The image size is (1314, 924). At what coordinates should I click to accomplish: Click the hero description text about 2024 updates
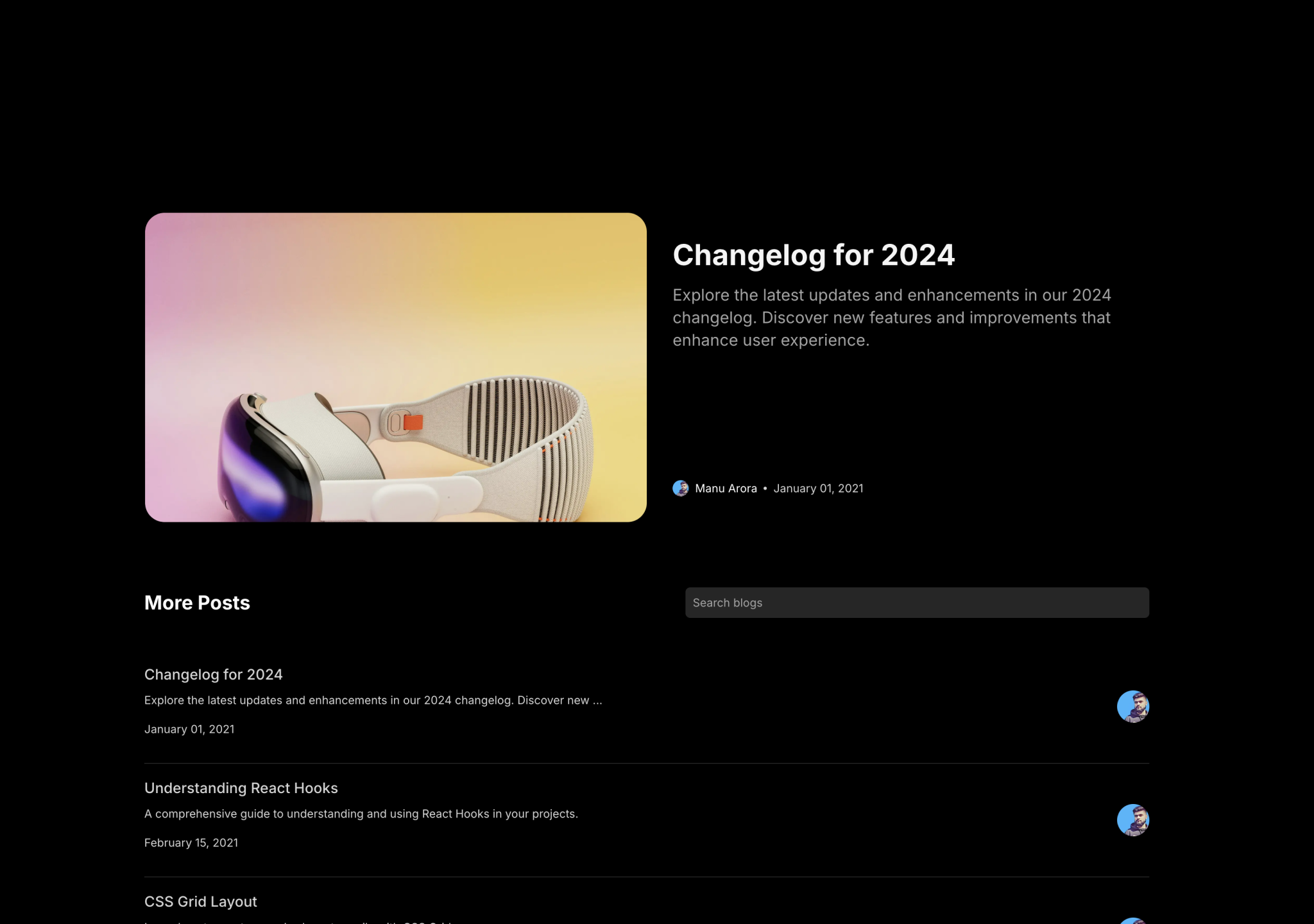pyautogui.click(x=892, y=318)
